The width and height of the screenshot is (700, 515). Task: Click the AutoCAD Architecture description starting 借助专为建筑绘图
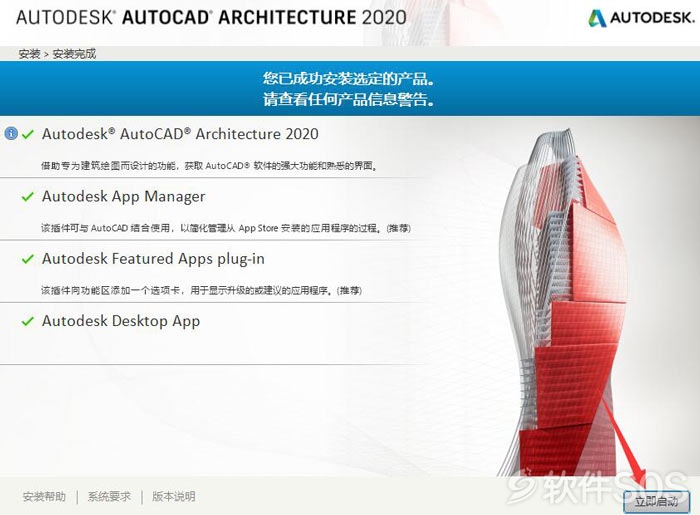pos(209,166)
